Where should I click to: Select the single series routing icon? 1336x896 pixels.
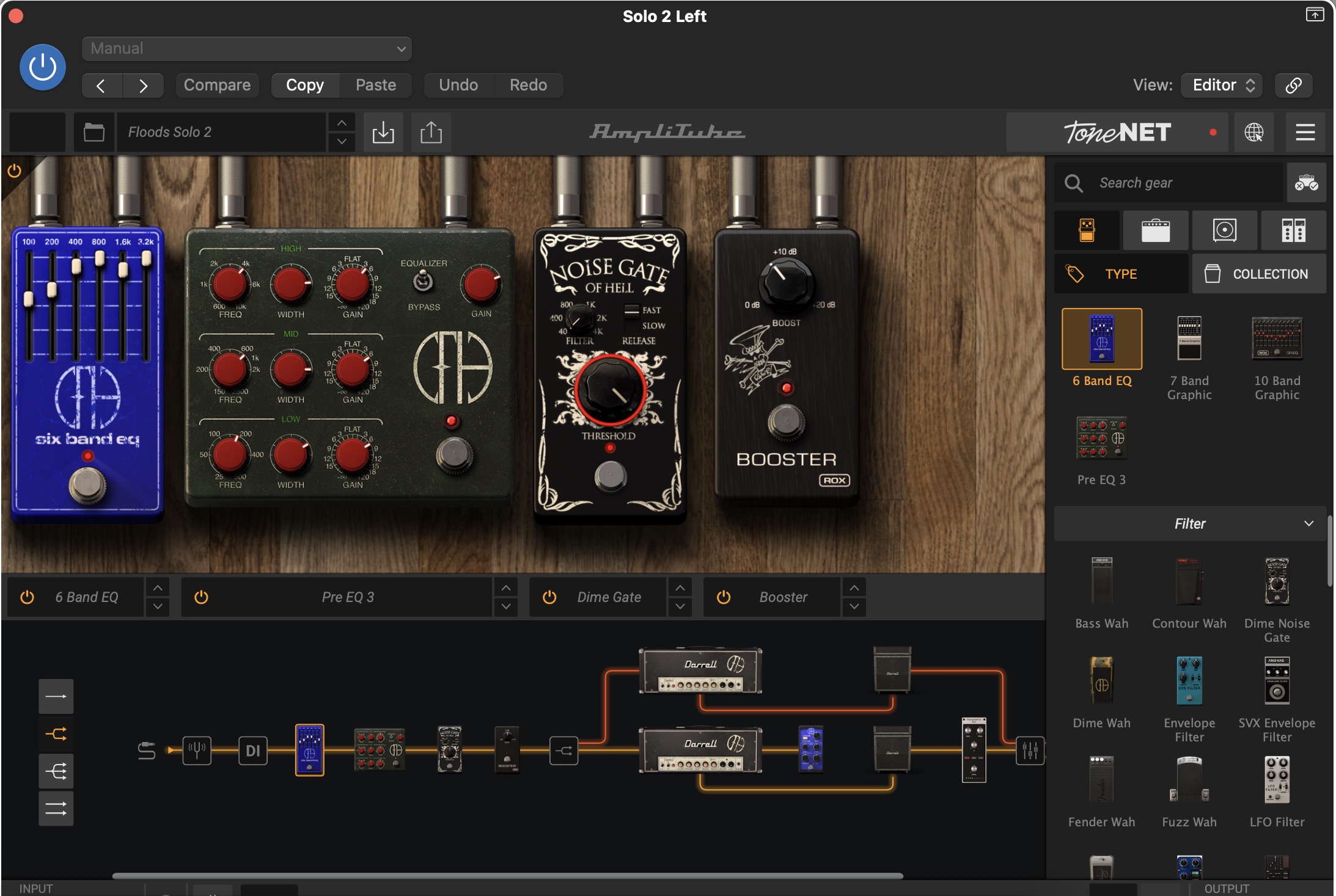pos(56,697)
